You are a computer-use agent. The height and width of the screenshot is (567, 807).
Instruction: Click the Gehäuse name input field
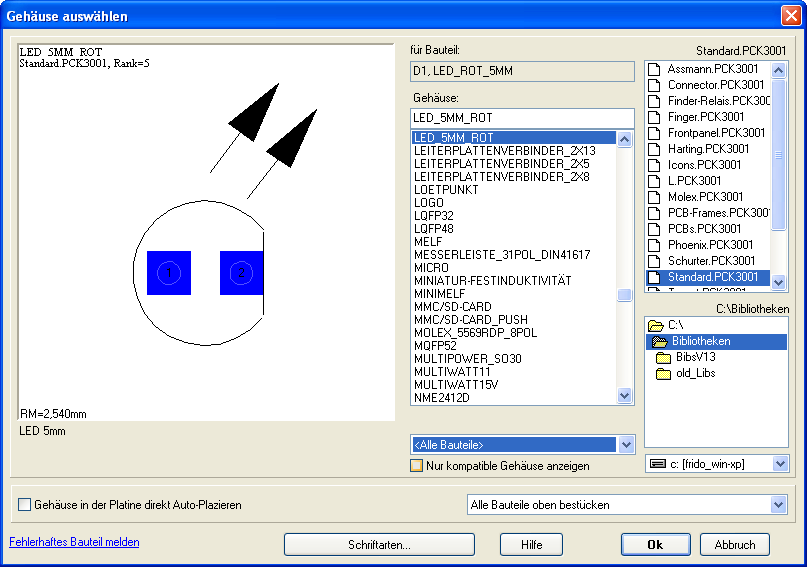pyautogui.click(x=522, y=118)
